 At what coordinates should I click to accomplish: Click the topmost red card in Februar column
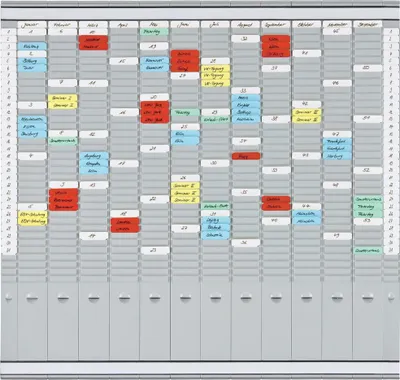(x=63, y=193)
